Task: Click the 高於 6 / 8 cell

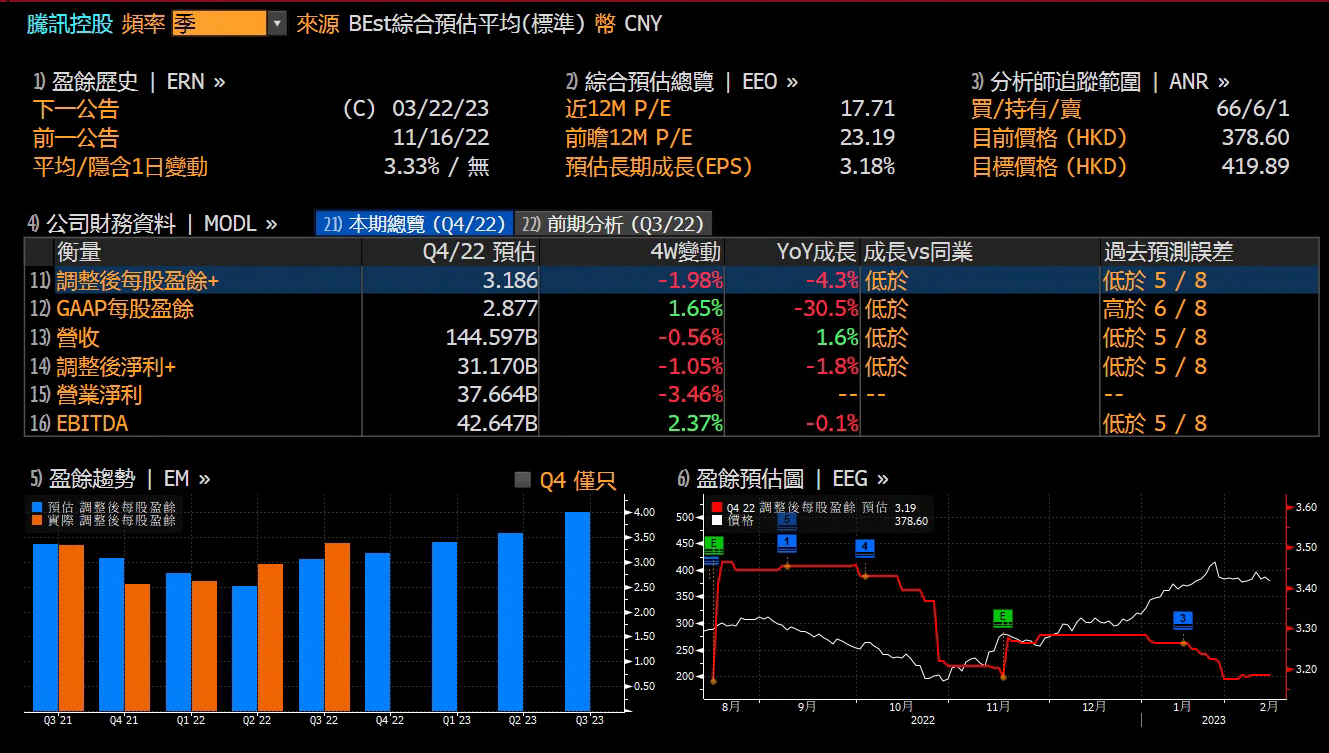Action: [x=1155, y=309]
